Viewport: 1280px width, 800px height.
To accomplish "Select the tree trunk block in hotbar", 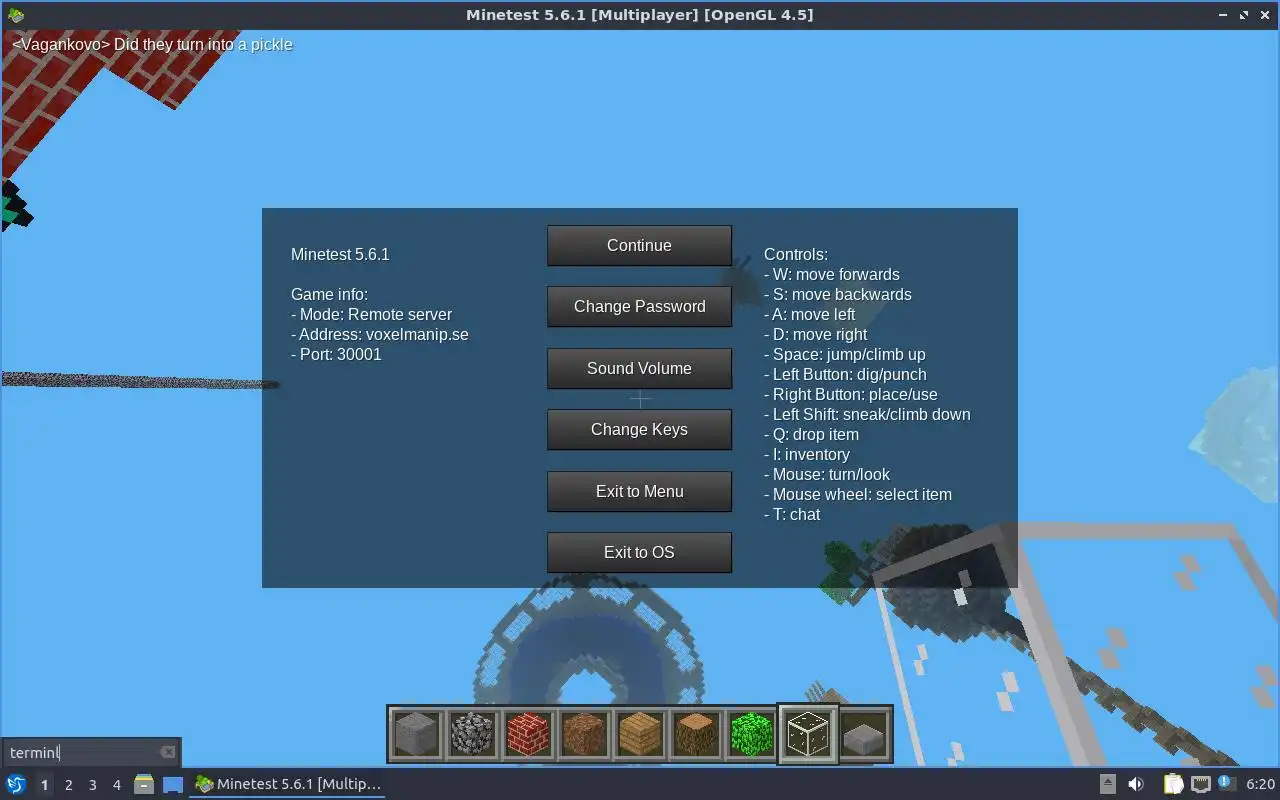I will click(x=696, y=734).
